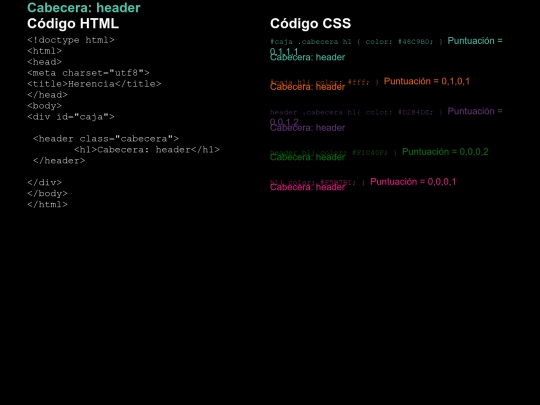Viewport: 540px width, 405px height.
Task: Click the "<header class="cabecera">" code line
Action: click(106, 139)
